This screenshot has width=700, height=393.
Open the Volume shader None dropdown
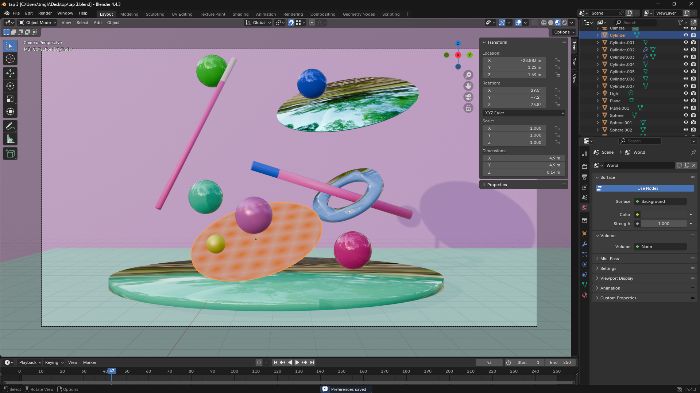point(660,246)
